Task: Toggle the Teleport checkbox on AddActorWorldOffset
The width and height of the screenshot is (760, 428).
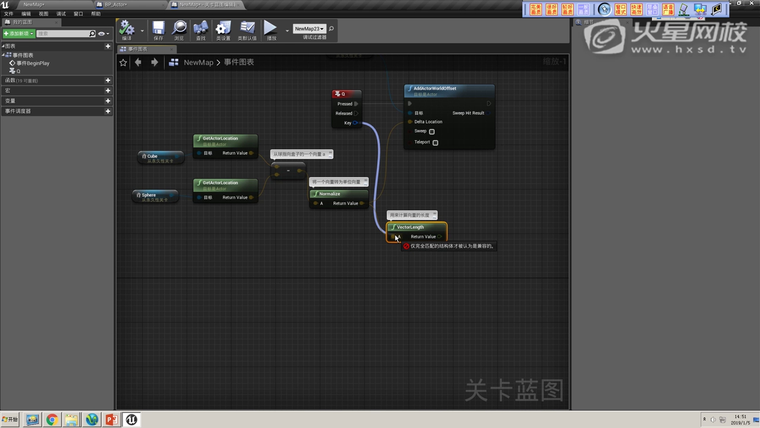Action: (x=435, y=142)
